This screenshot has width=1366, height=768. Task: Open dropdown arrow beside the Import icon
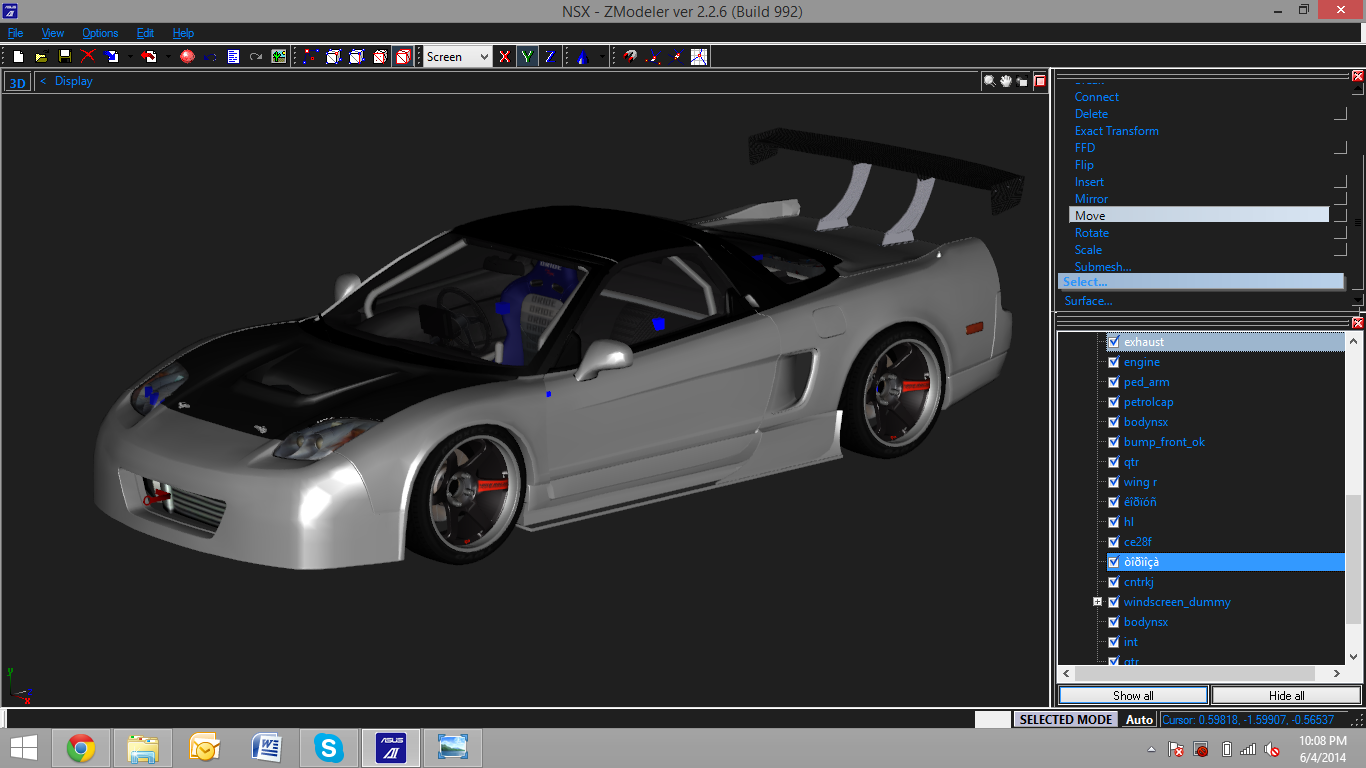(130, 57)
